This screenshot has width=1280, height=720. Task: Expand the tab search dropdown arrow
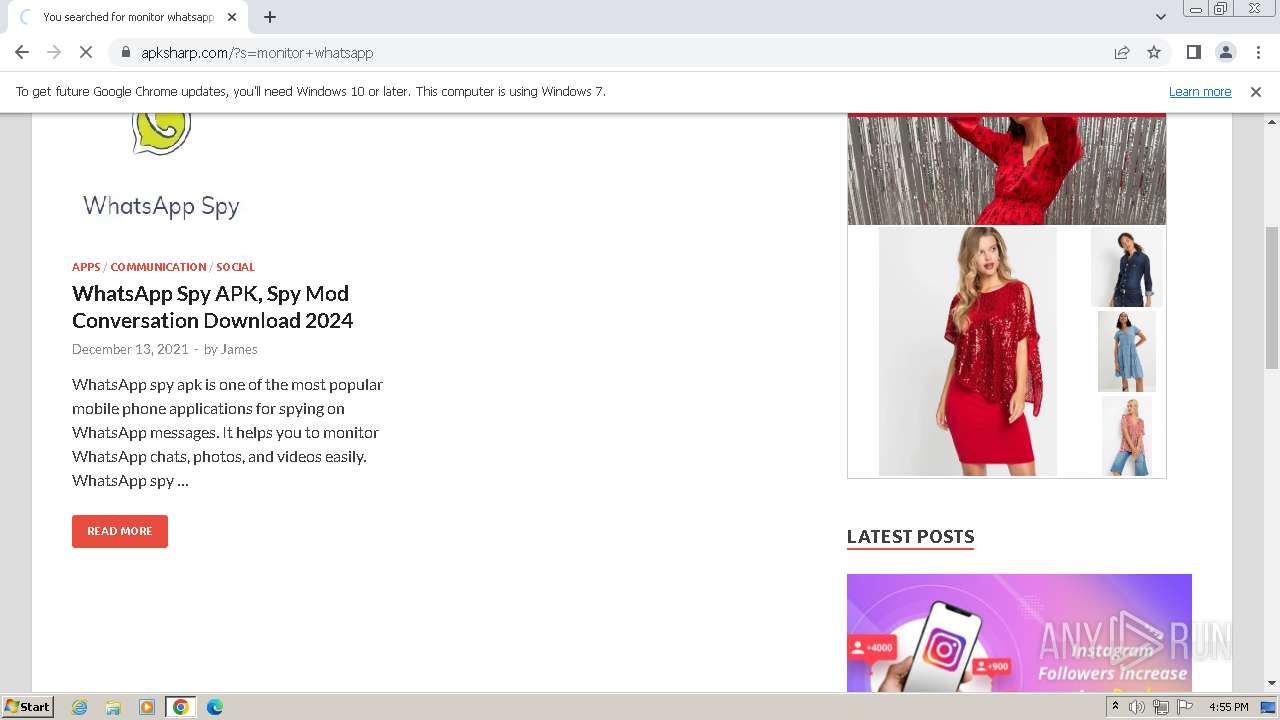[1160, 17]
